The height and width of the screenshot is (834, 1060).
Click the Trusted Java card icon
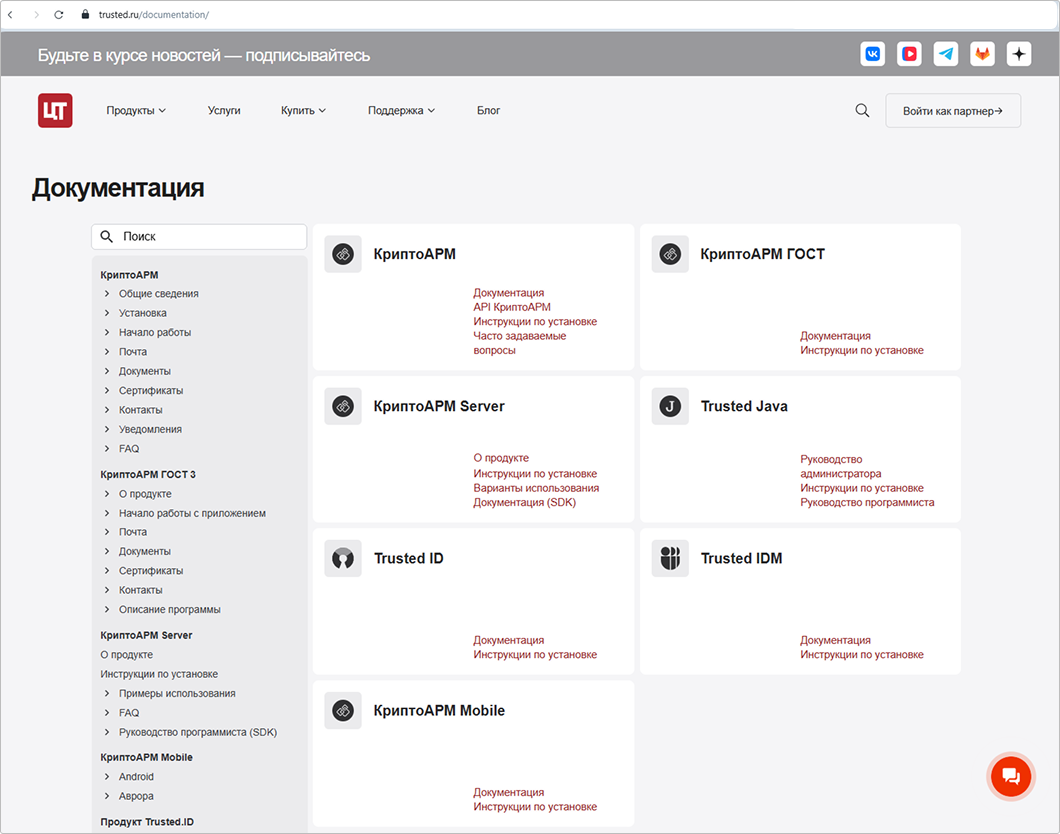[x=670, y=406]
